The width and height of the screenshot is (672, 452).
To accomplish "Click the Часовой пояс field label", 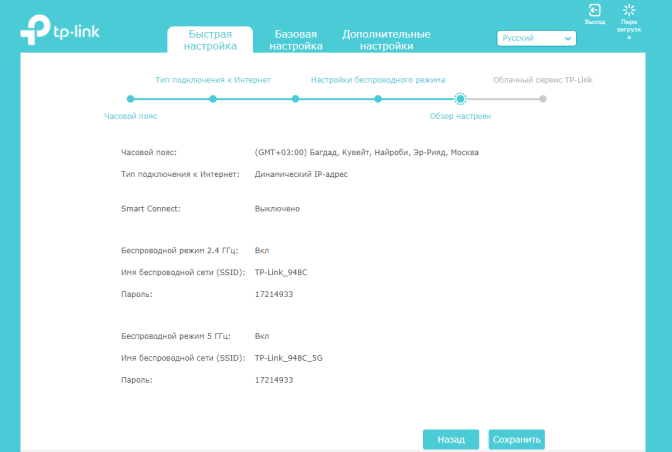I will (x=149, y=153).
